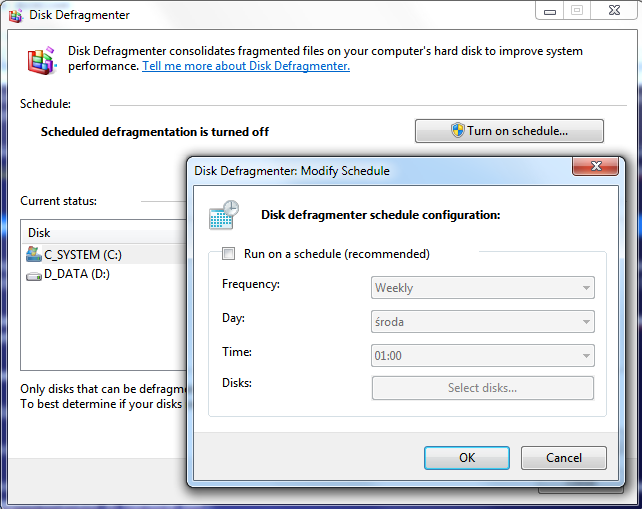
Task: Click the Disks label
Action: (237, 383)
